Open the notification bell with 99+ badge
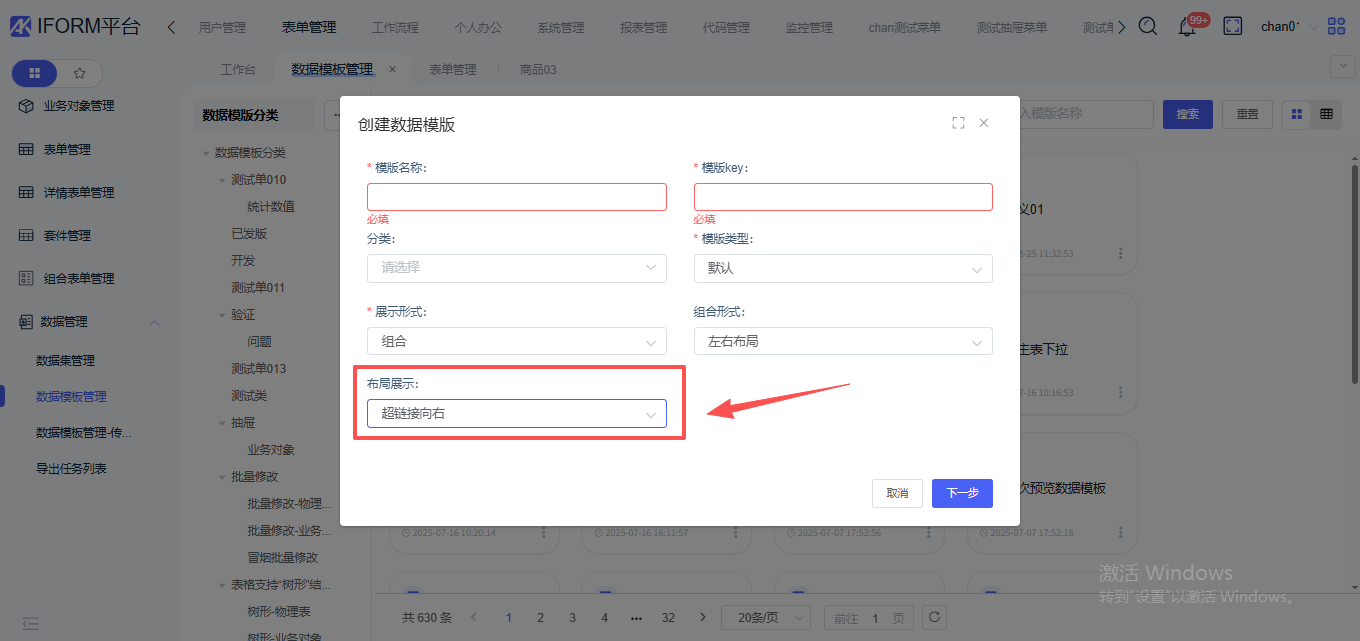The image size is (1360, 641). pyautogui.click(x=1187, y=27)
